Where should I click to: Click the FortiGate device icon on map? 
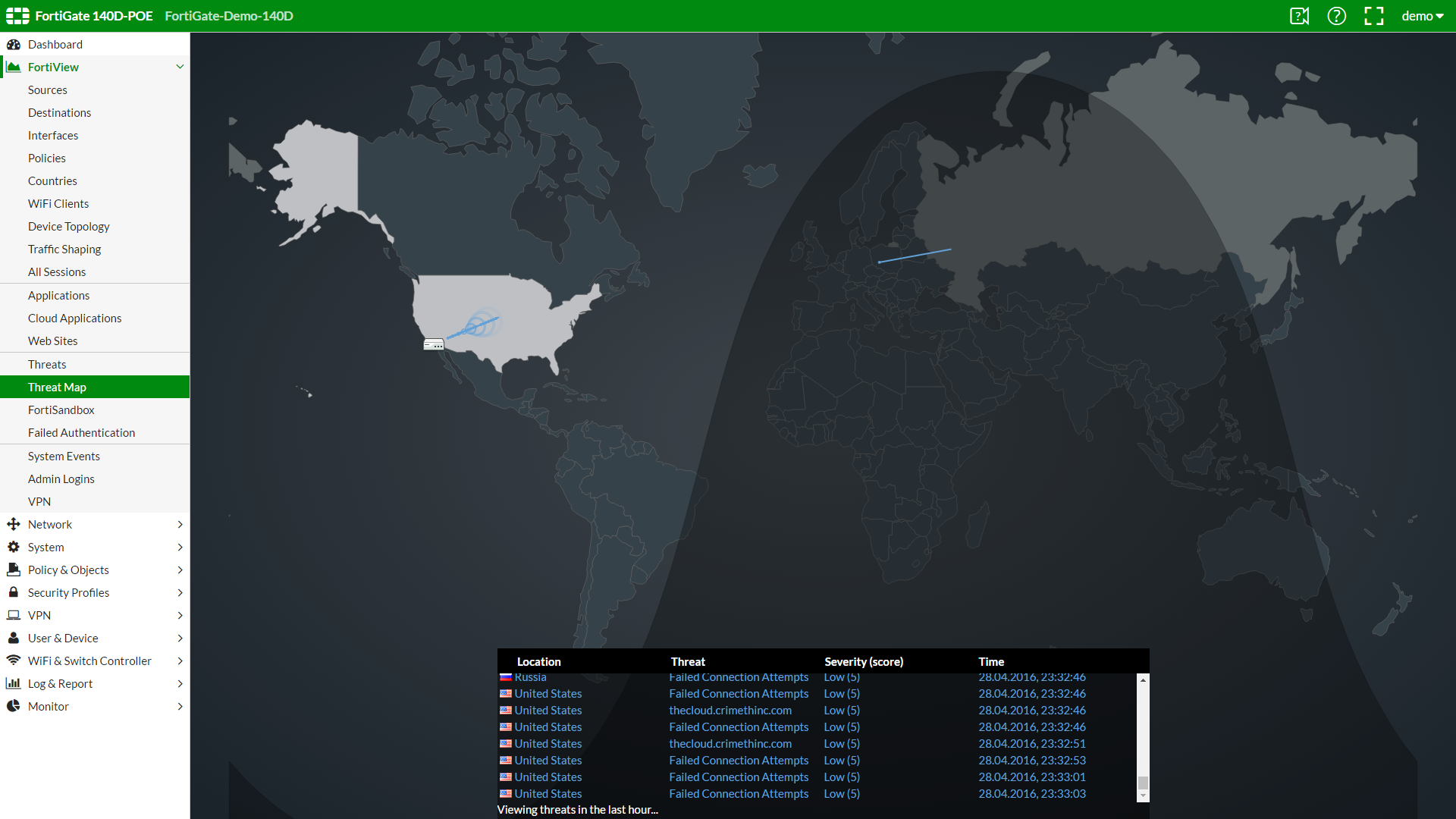(434, 344)
